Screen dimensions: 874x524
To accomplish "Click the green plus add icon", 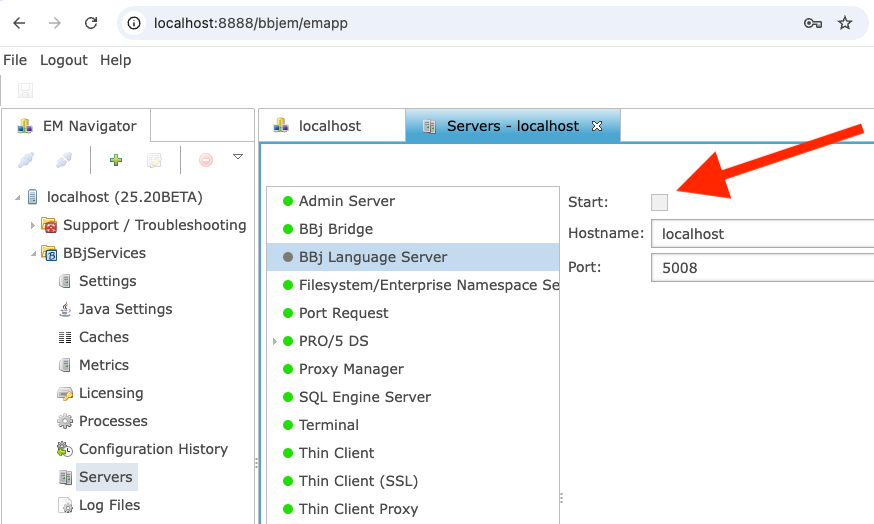I will (x=116, y=161).
